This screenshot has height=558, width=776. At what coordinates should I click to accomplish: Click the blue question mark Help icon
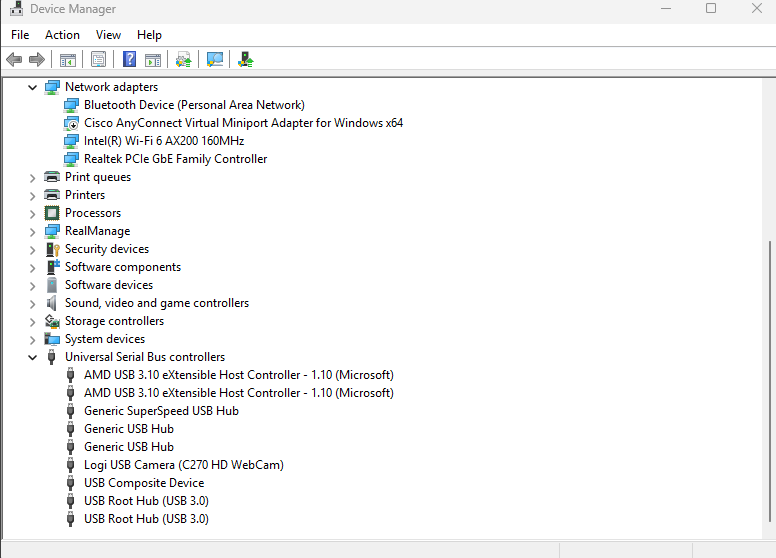pos(129,59)
